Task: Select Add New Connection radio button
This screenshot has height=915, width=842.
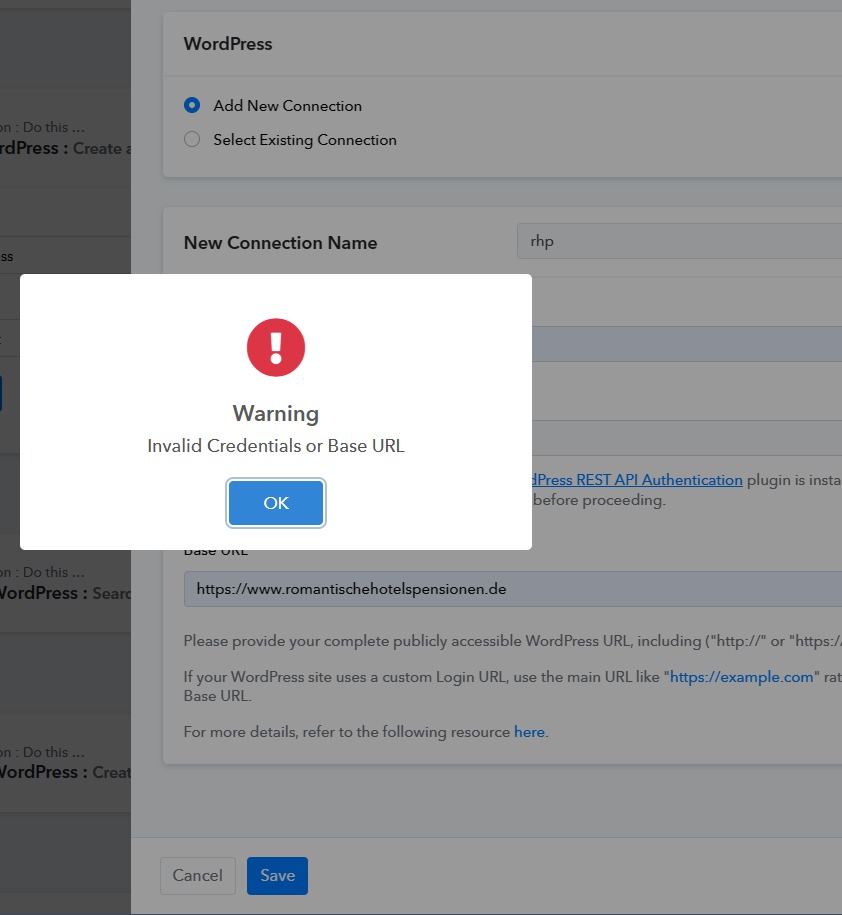Action: coord(192,105)
